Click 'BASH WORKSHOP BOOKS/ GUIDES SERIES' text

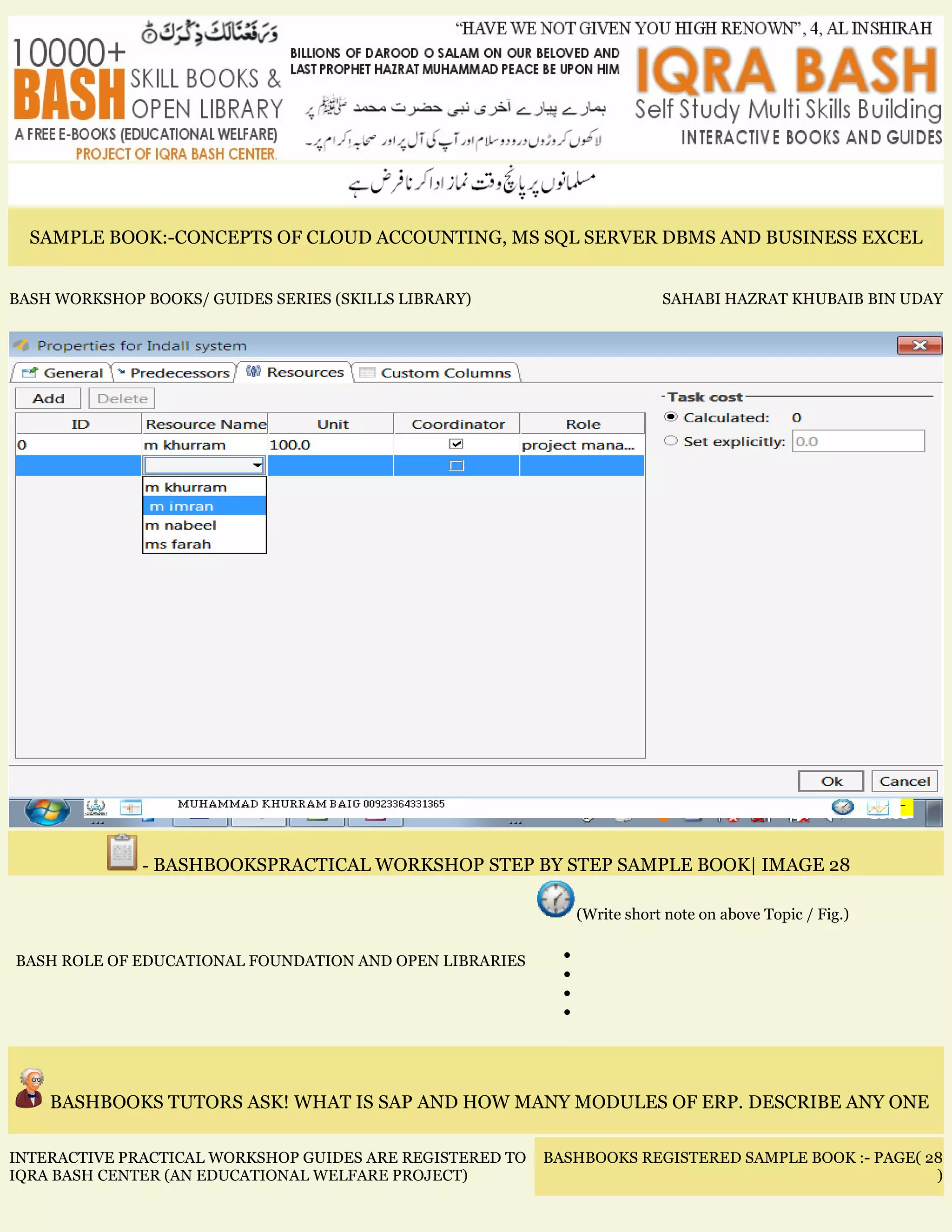click(240, 299)
